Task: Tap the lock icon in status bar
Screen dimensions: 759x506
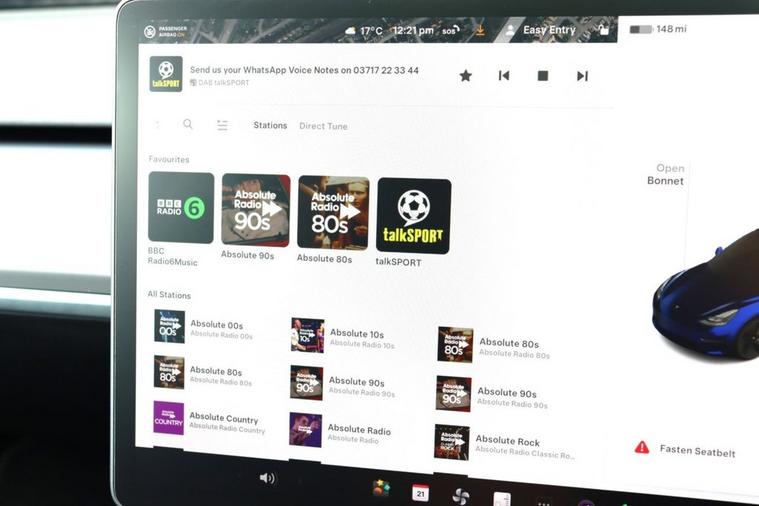Action: coord(603,29)
